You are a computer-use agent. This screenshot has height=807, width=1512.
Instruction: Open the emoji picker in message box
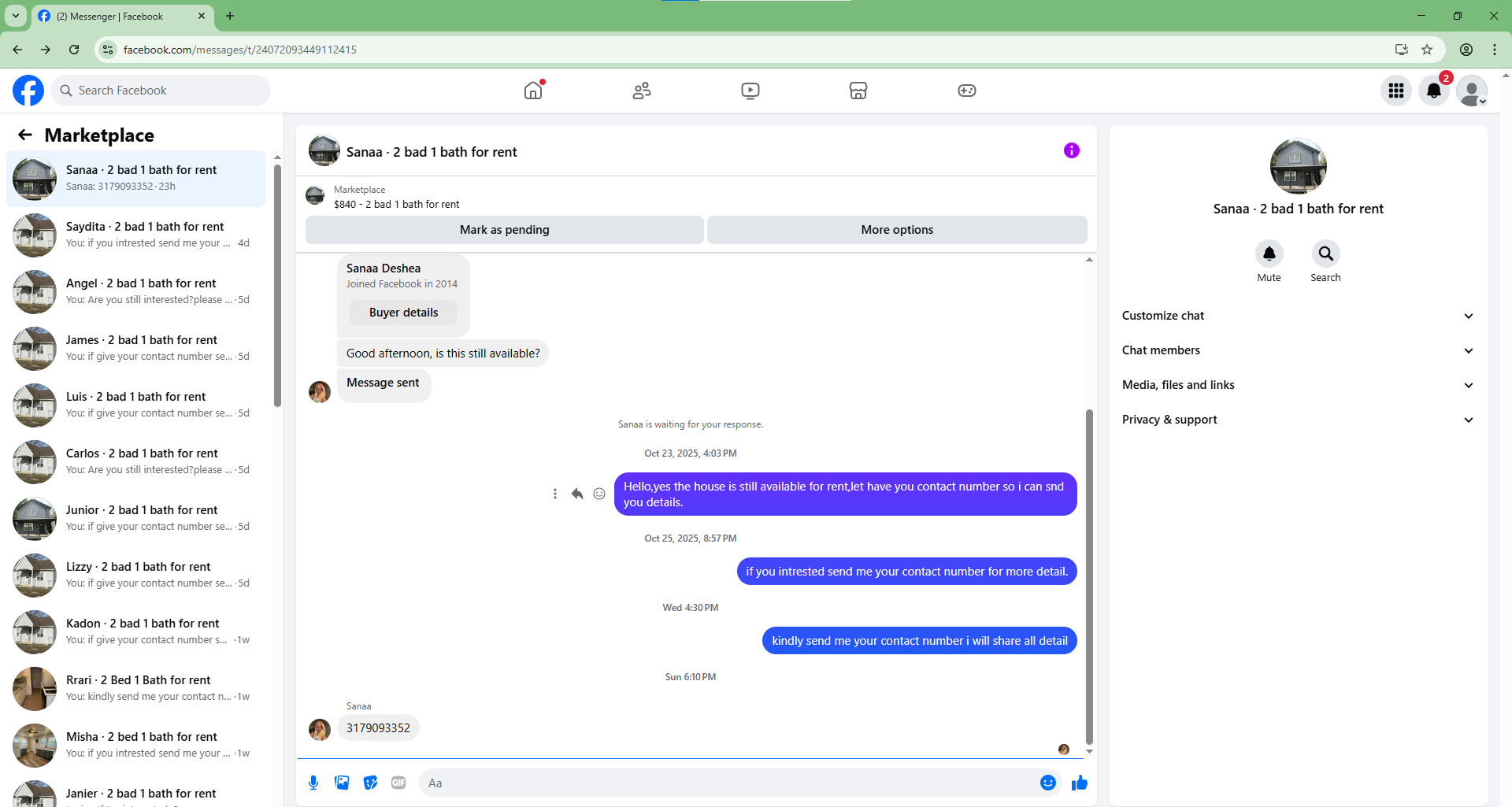(x=1048, y=783)
